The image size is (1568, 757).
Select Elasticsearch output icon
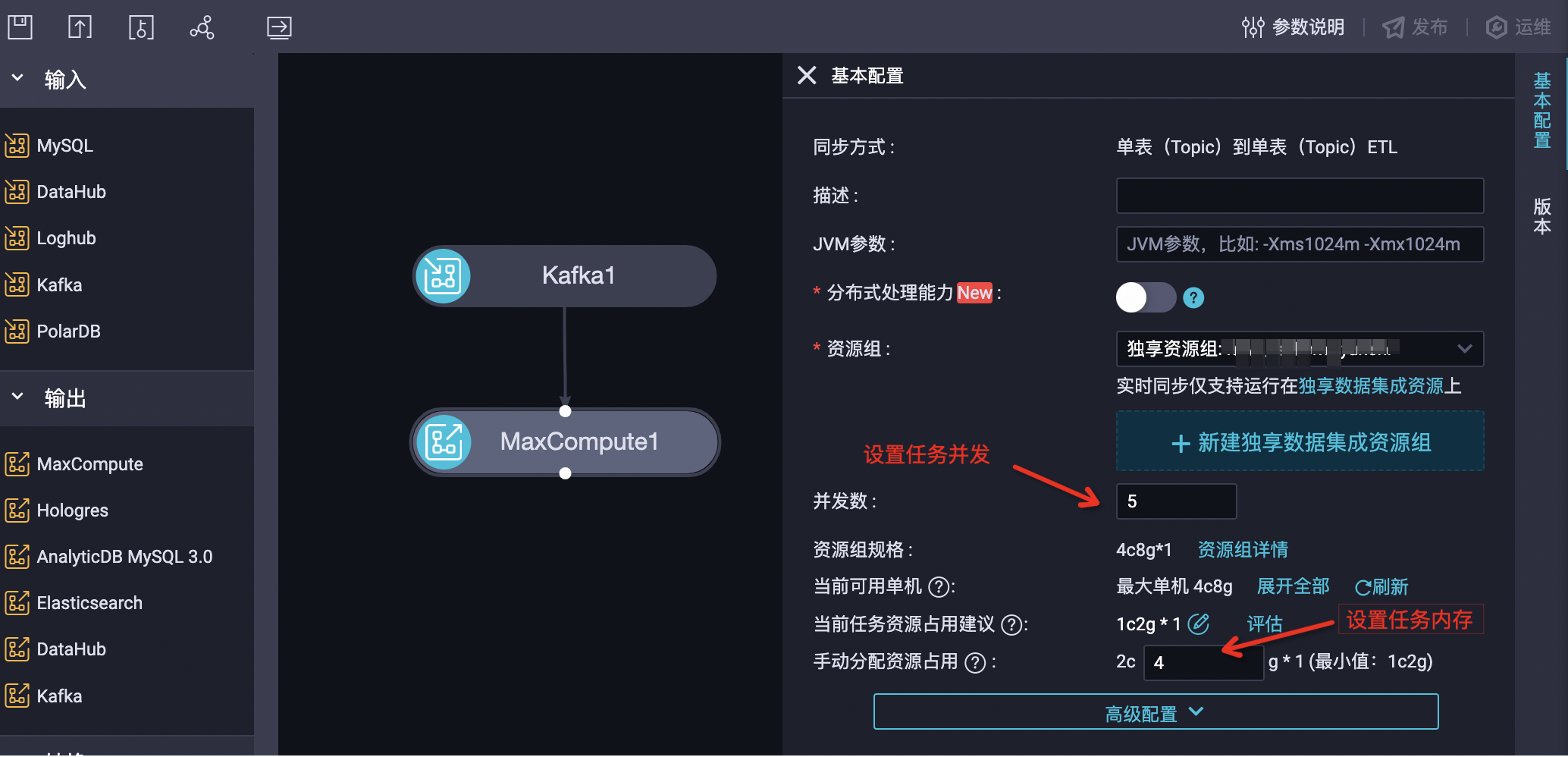(x=17, y=602)
